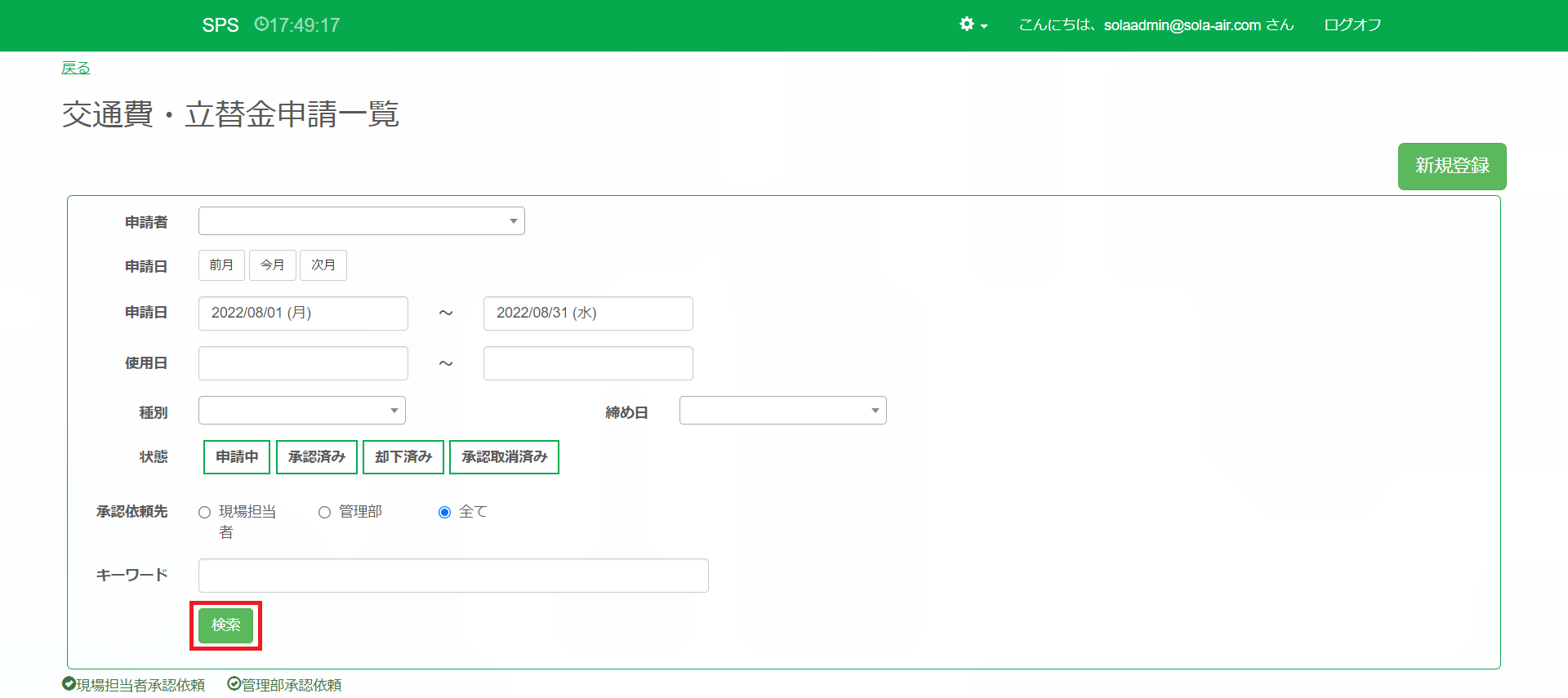Click the SPS brand title
Screen dimensions: 1568x698
click(x=220, y=25)
